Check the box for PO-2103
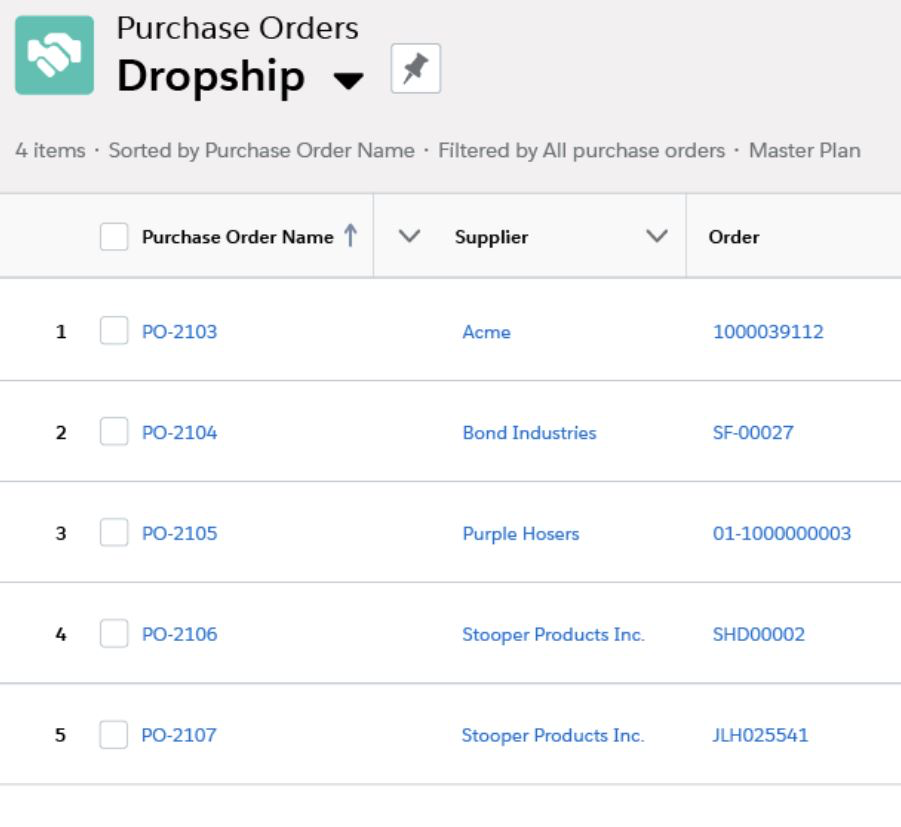The height and width of the screenshot is (827, 901). pyautogui.click(x=114, y=330)
